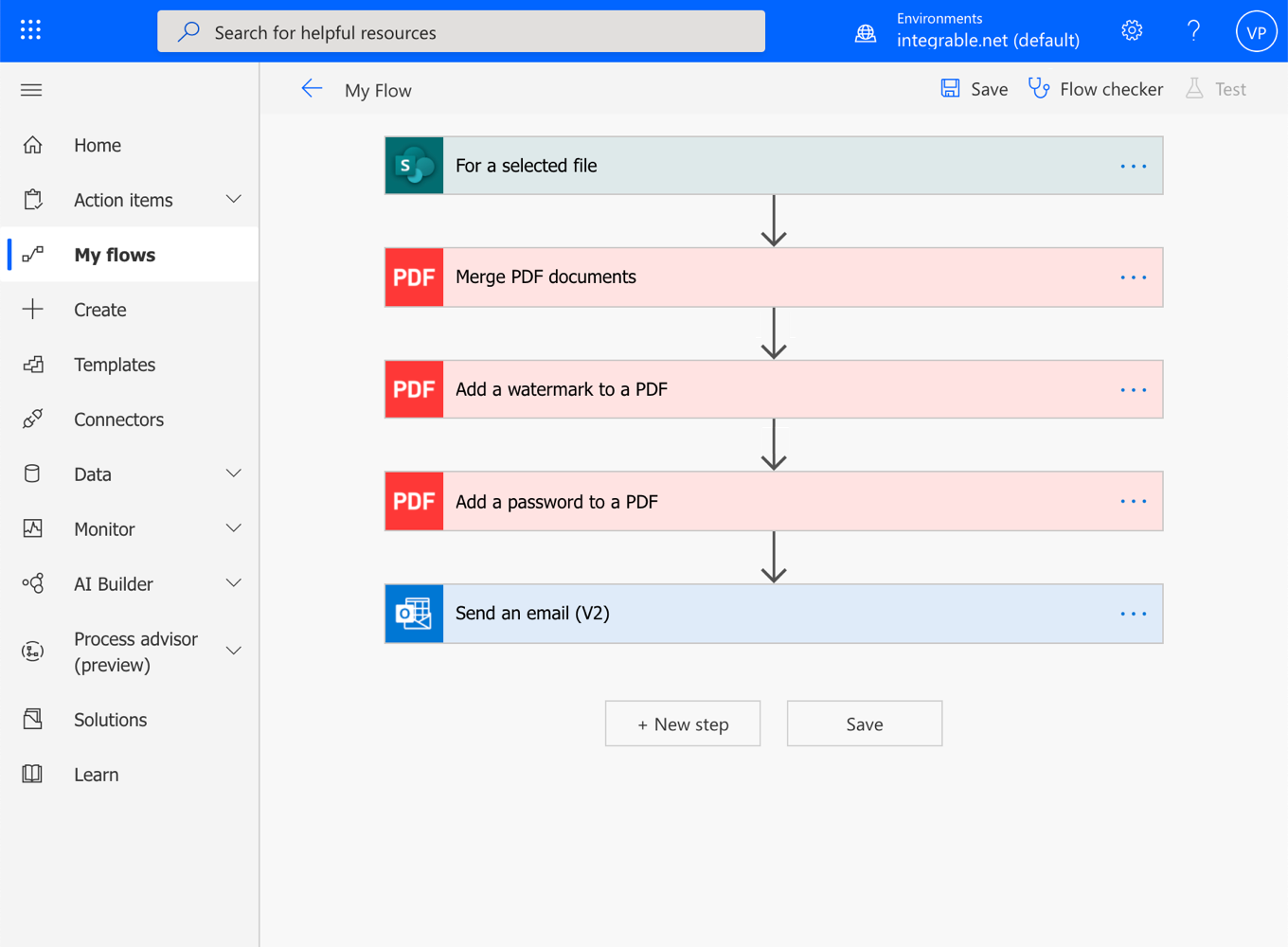Open options menu for Send an email step
The height and width of the screenshot is (947, 1288).
coord(1133,614)
